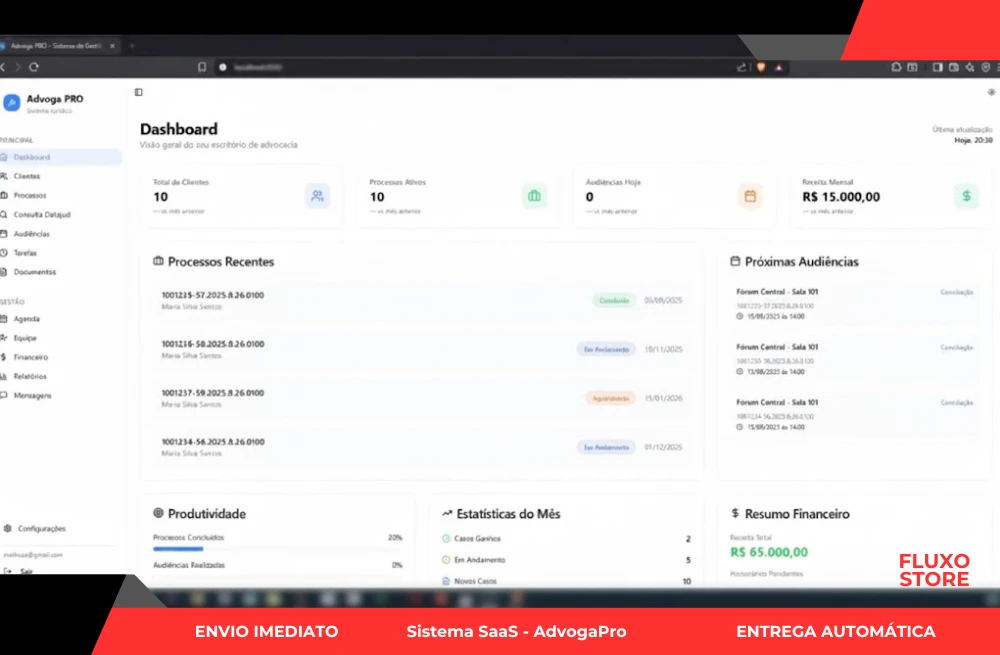Viewport: 1000px width, 655px height.
Task: Click the Brave shield icon
Action: point(760,67)
